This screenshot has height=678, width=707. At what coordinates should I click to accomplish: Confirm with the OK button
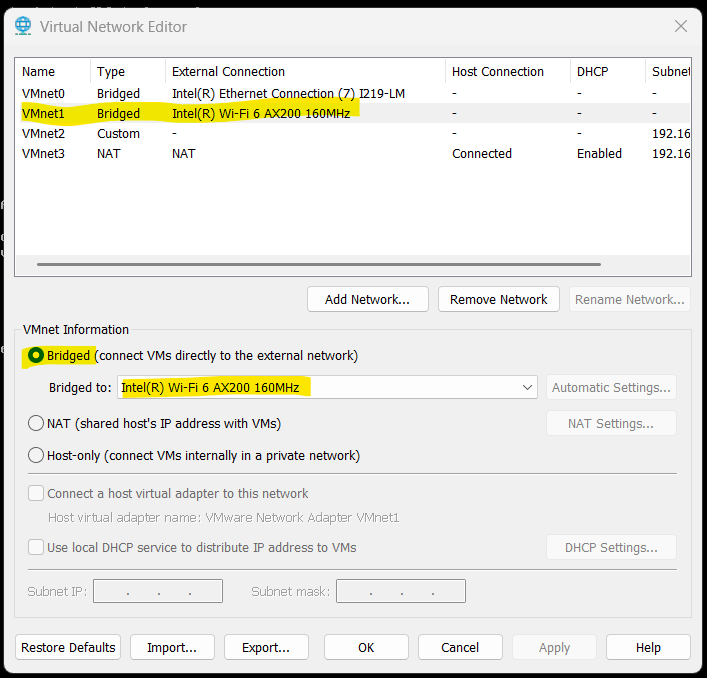coord(366,647)
